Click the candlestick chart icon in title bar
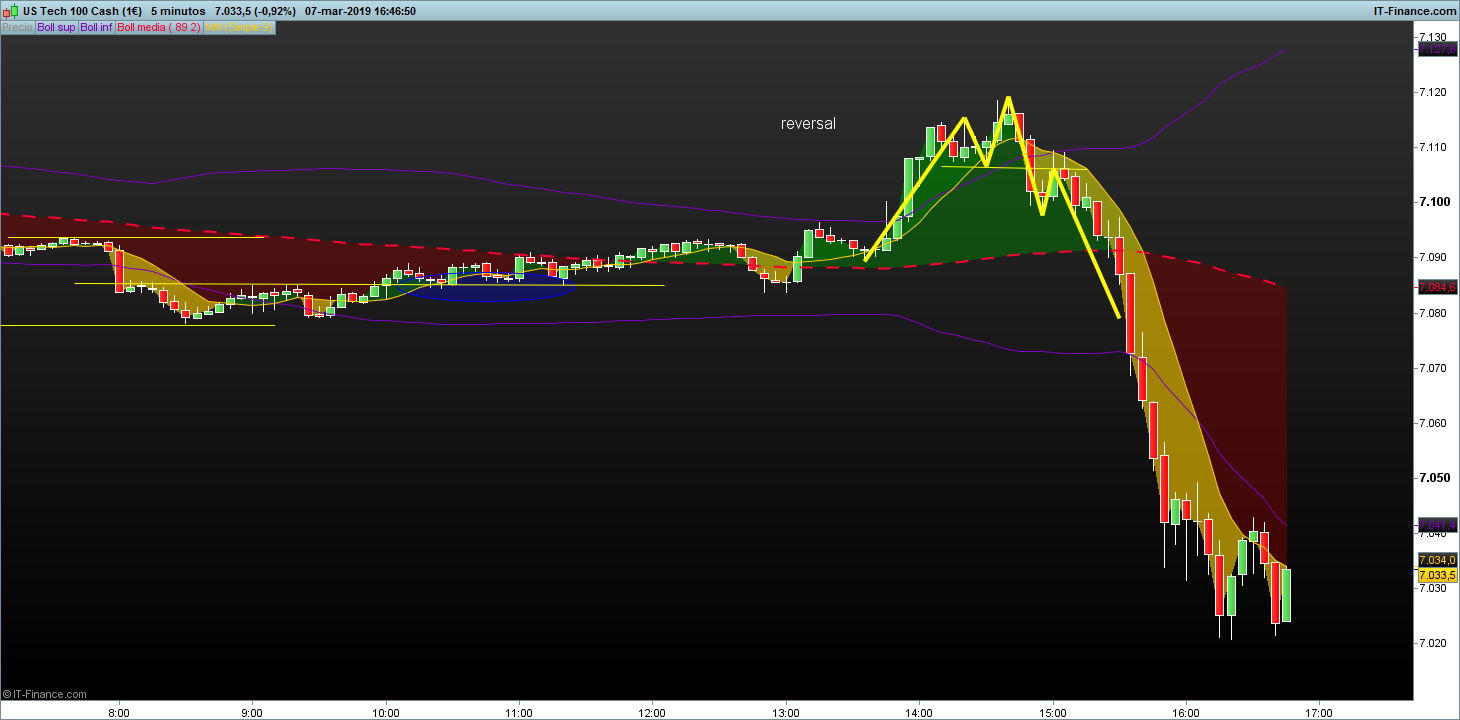 [10, 11]
